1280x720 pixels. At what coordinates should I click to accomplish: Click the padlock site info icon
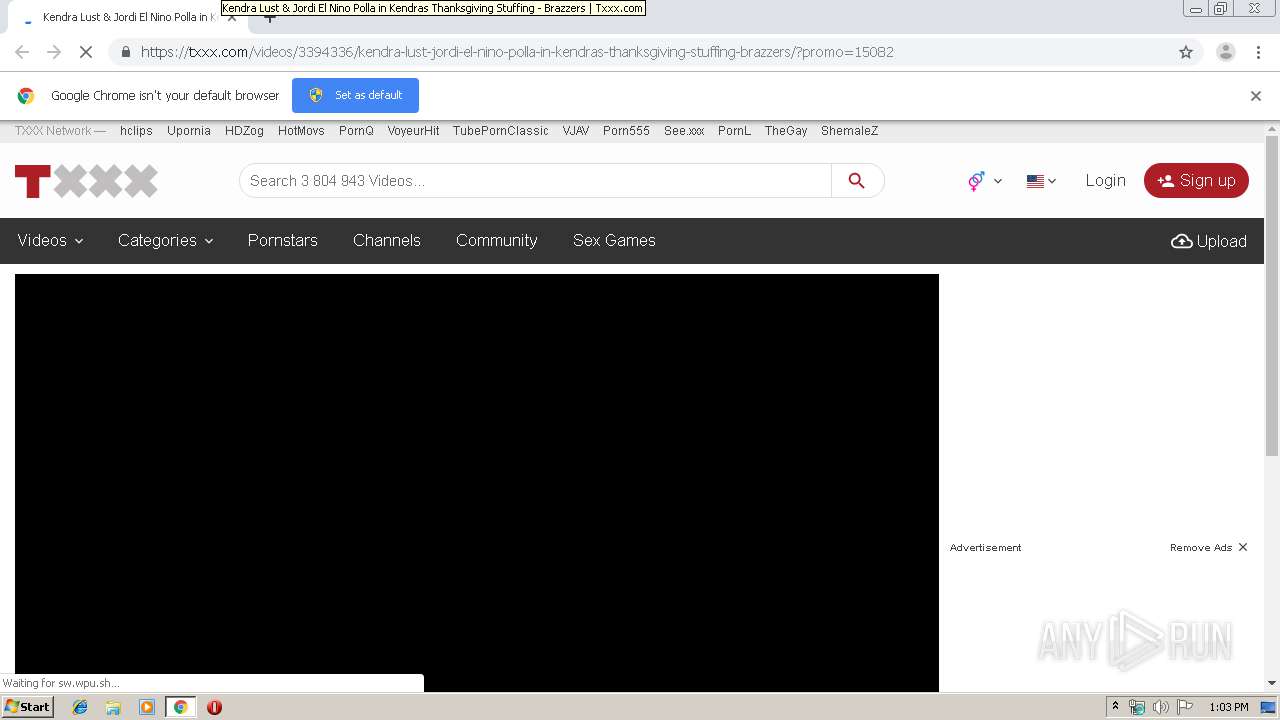tap(125, 52)
